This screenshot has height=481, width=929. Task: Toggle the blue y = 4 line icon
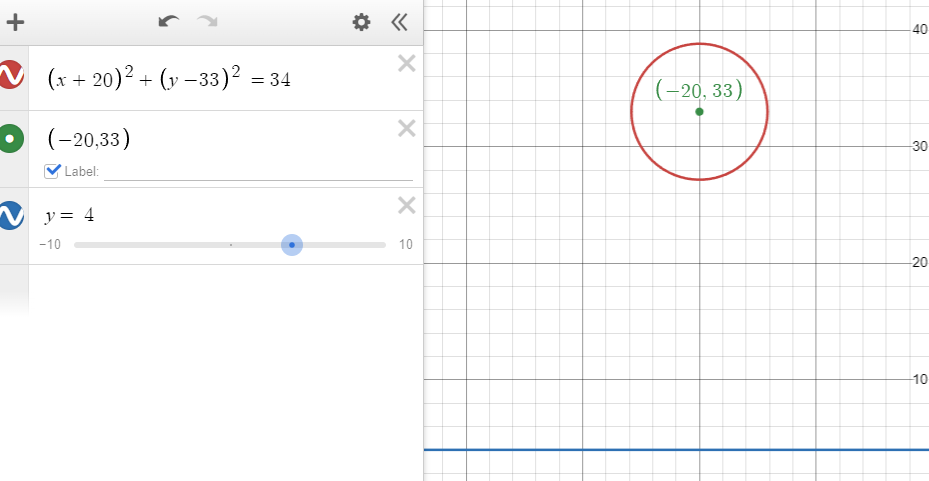tap(11, 215)
